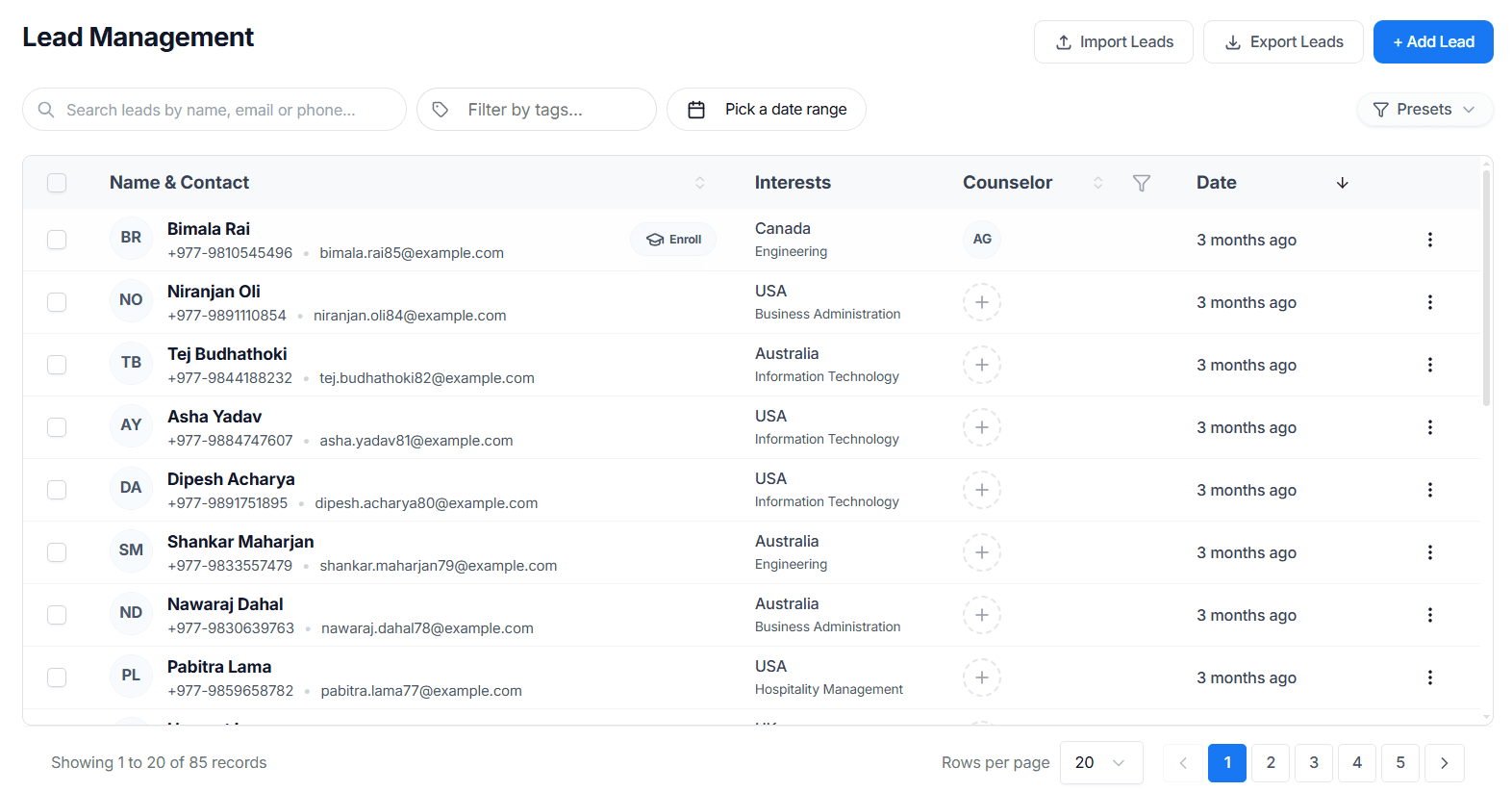The height and width of the screenshot is (792, 1512).
Task: Click the AG counselor avatar for Bimala Rai
Action: coord(982,239)
